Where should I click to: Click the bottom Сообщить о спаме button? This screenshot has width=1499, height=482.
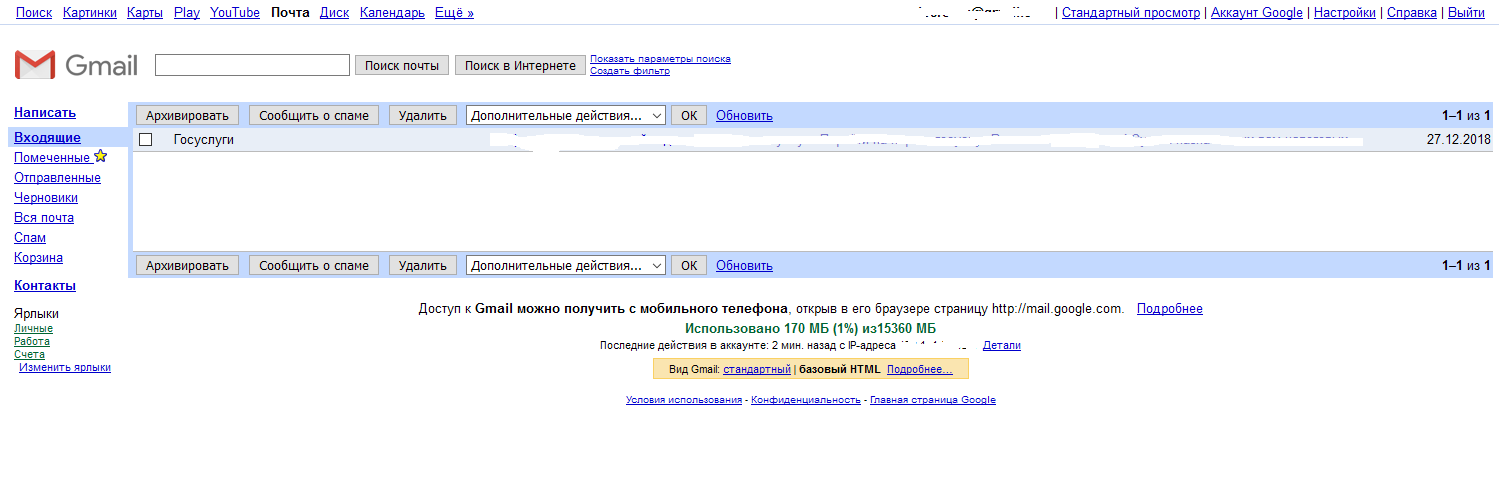tap(314, 265)
